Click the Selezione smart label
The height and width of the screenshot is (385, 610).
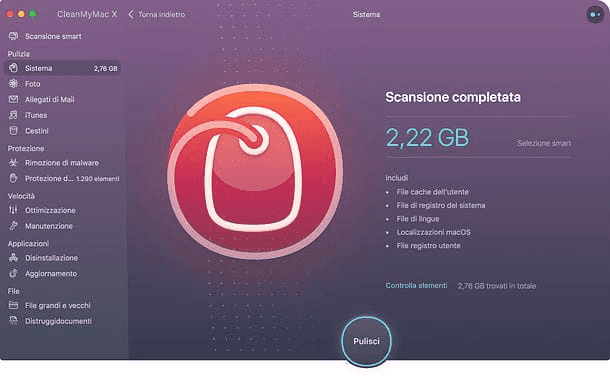[x=544, y=143]
